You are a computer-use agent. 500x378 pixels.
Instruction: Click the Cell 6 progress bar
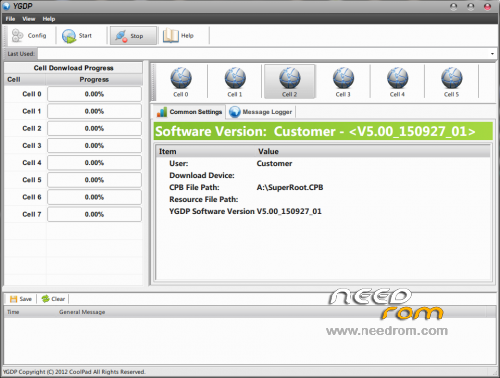pos(94,197)
